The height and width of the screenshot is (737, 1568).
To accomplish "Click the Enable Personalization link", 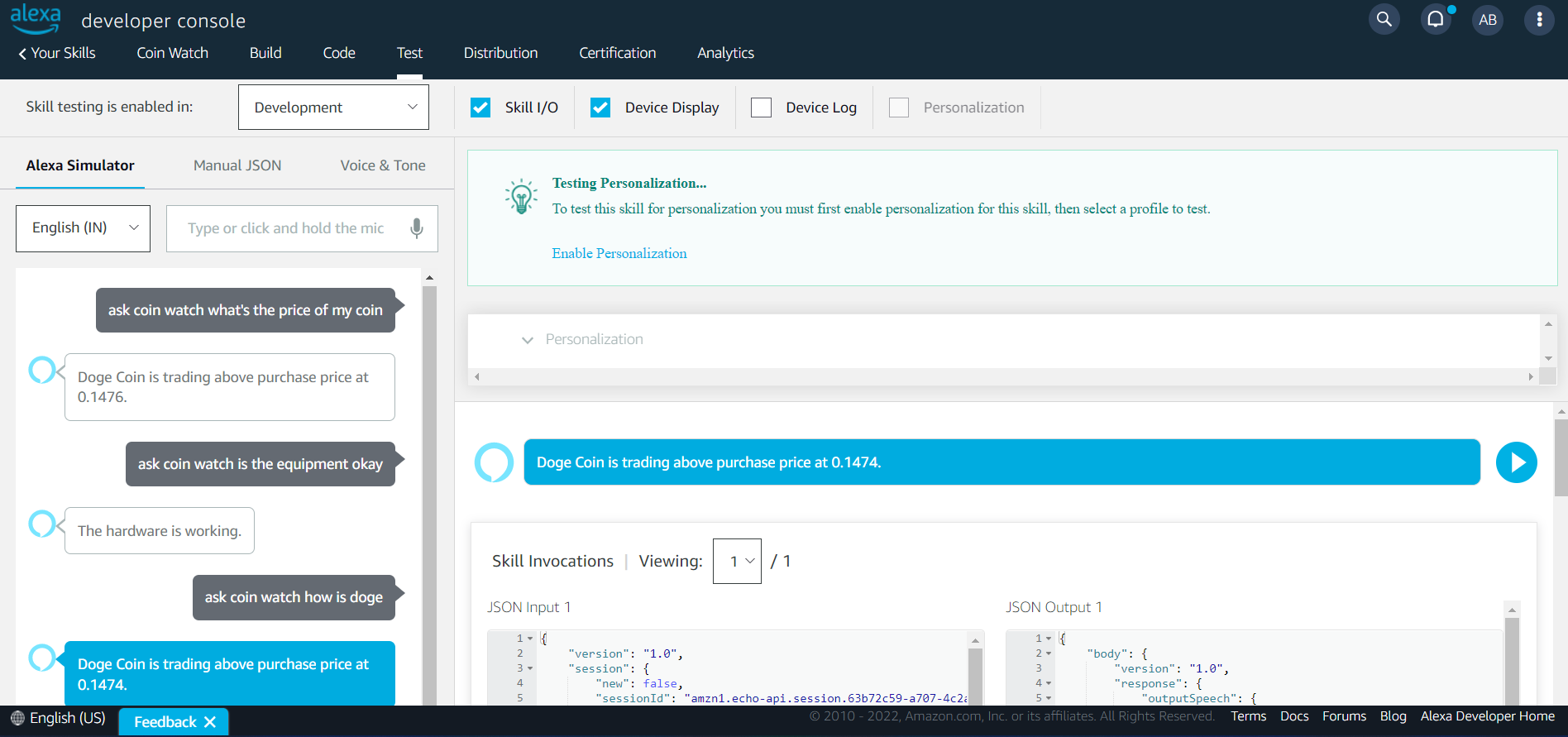I will click(619, 253).
